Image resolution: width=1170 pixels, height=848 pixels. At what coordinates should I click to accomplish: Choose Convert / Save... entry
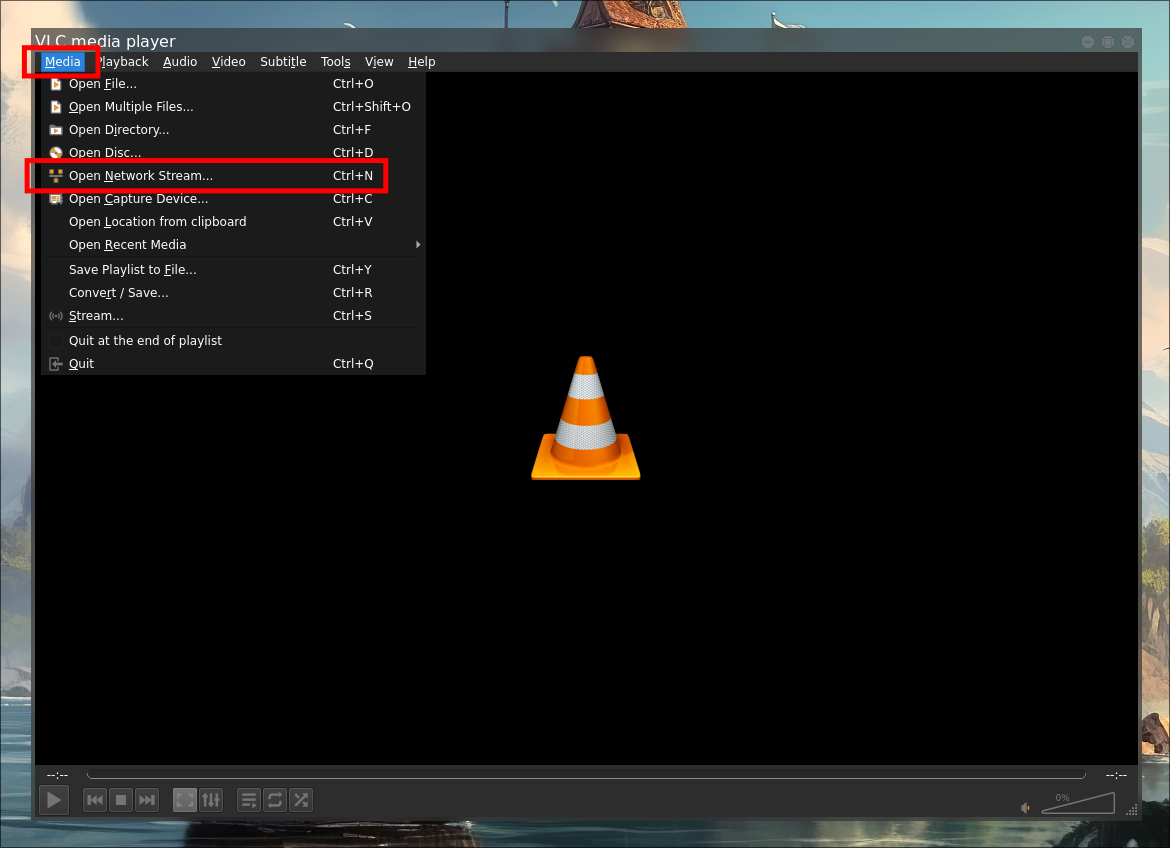(x=234, y=293)
